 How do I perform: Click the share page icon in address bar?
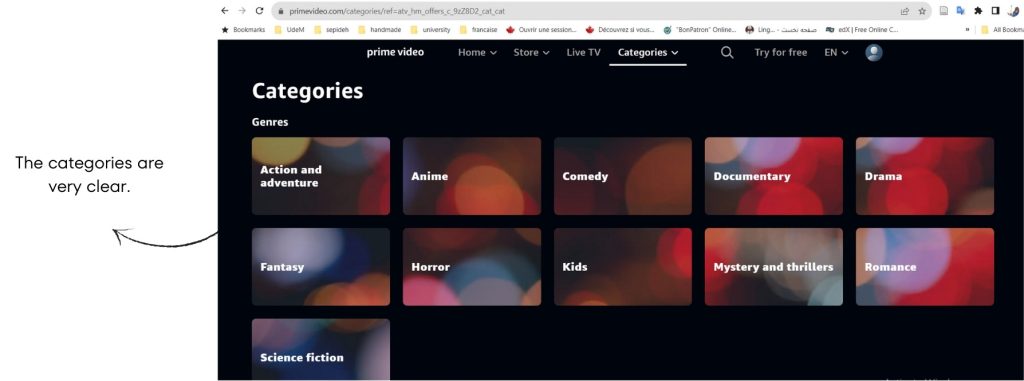pyautogui.click(x=904, y=11)
